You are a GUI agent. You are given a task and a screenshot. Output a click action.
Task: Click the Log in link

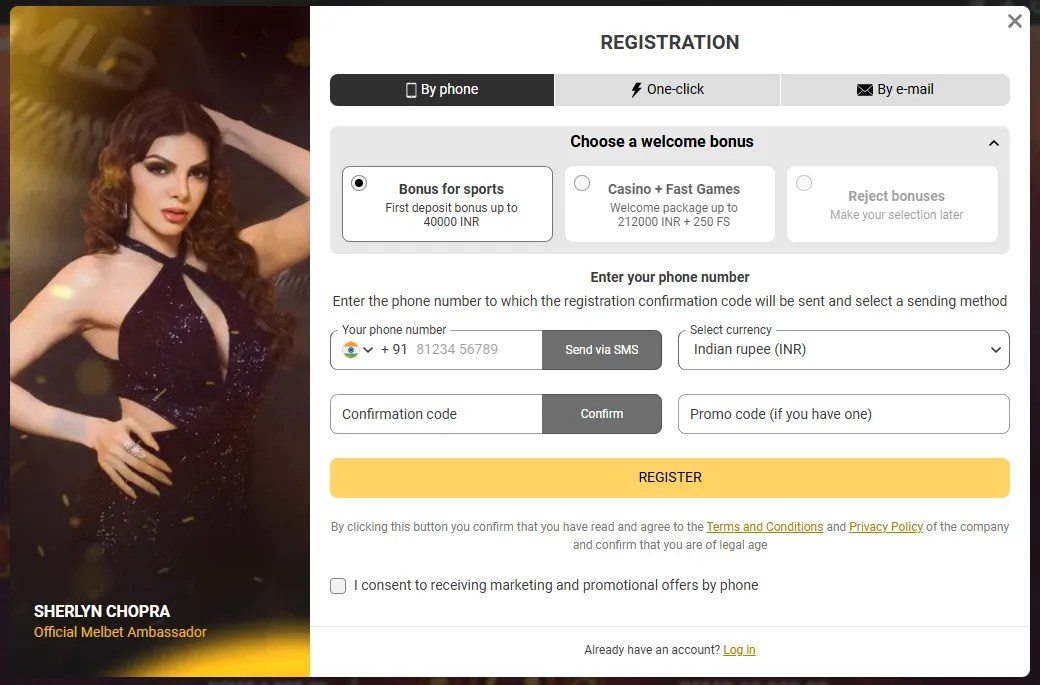tap(739, 650)
